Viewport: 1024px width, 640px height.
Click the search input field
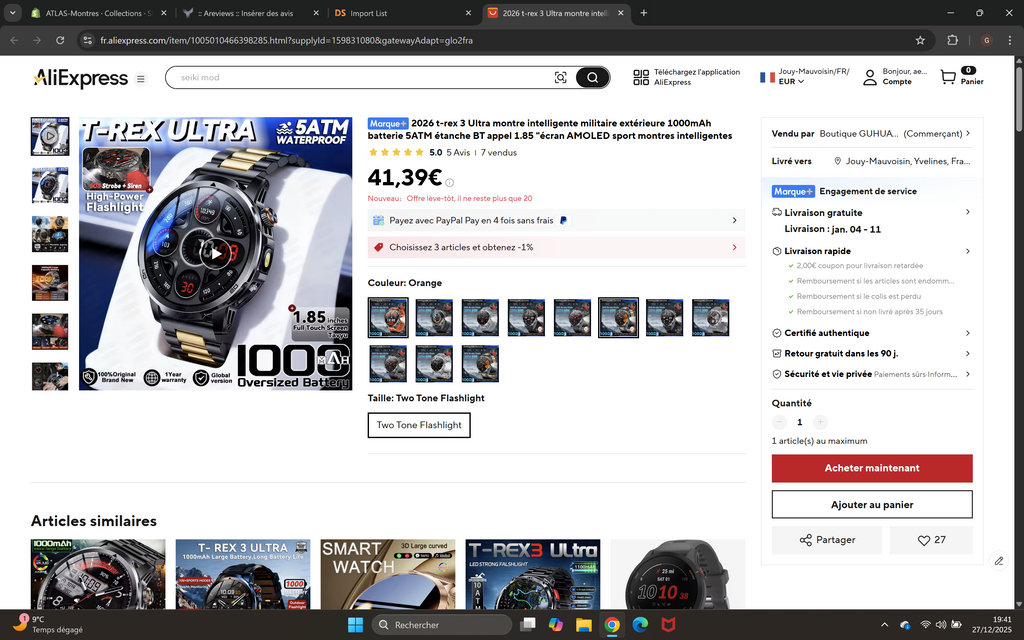362,78
